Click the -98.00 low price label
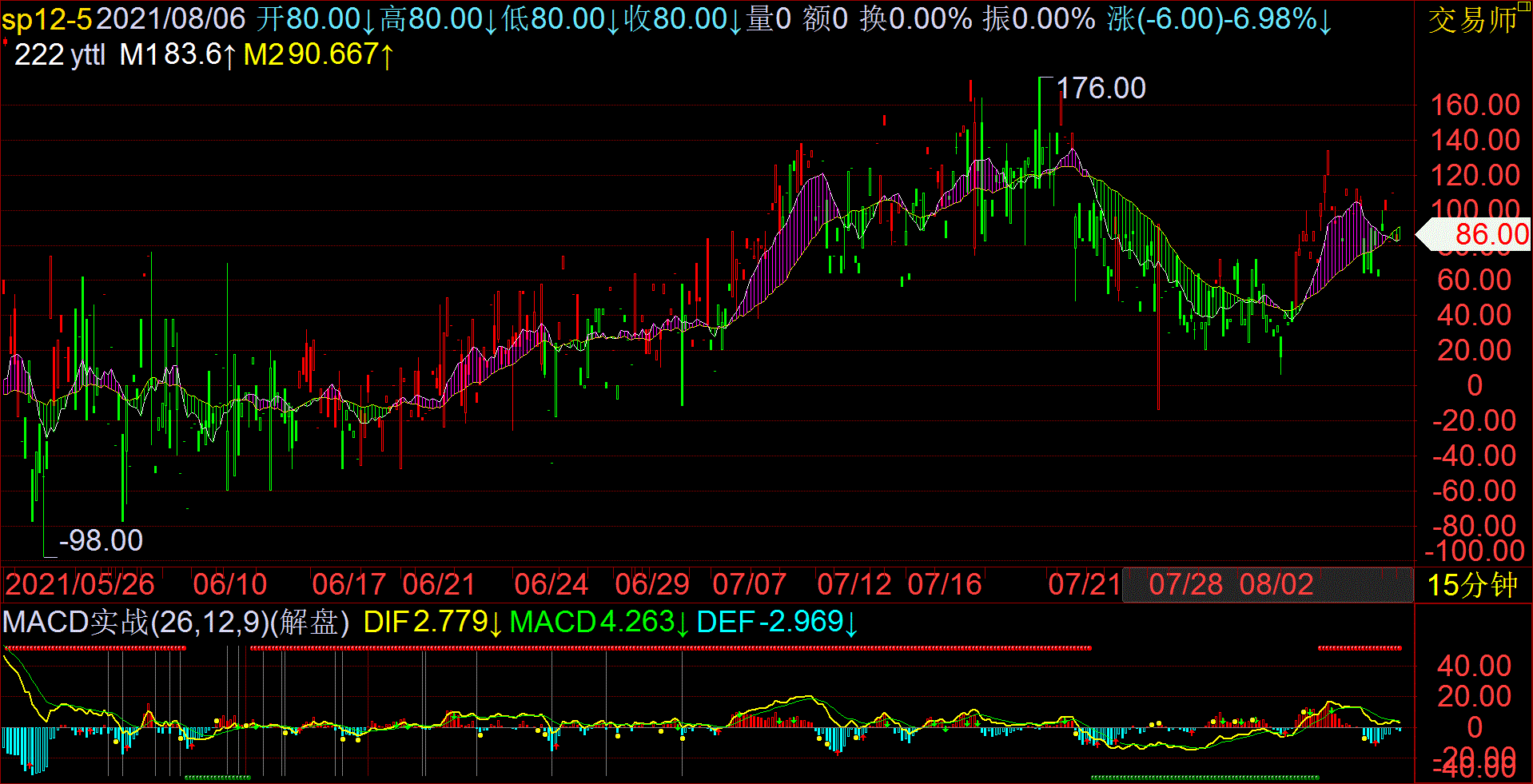This screenshot has height=784, width=1533. point(101,541)
